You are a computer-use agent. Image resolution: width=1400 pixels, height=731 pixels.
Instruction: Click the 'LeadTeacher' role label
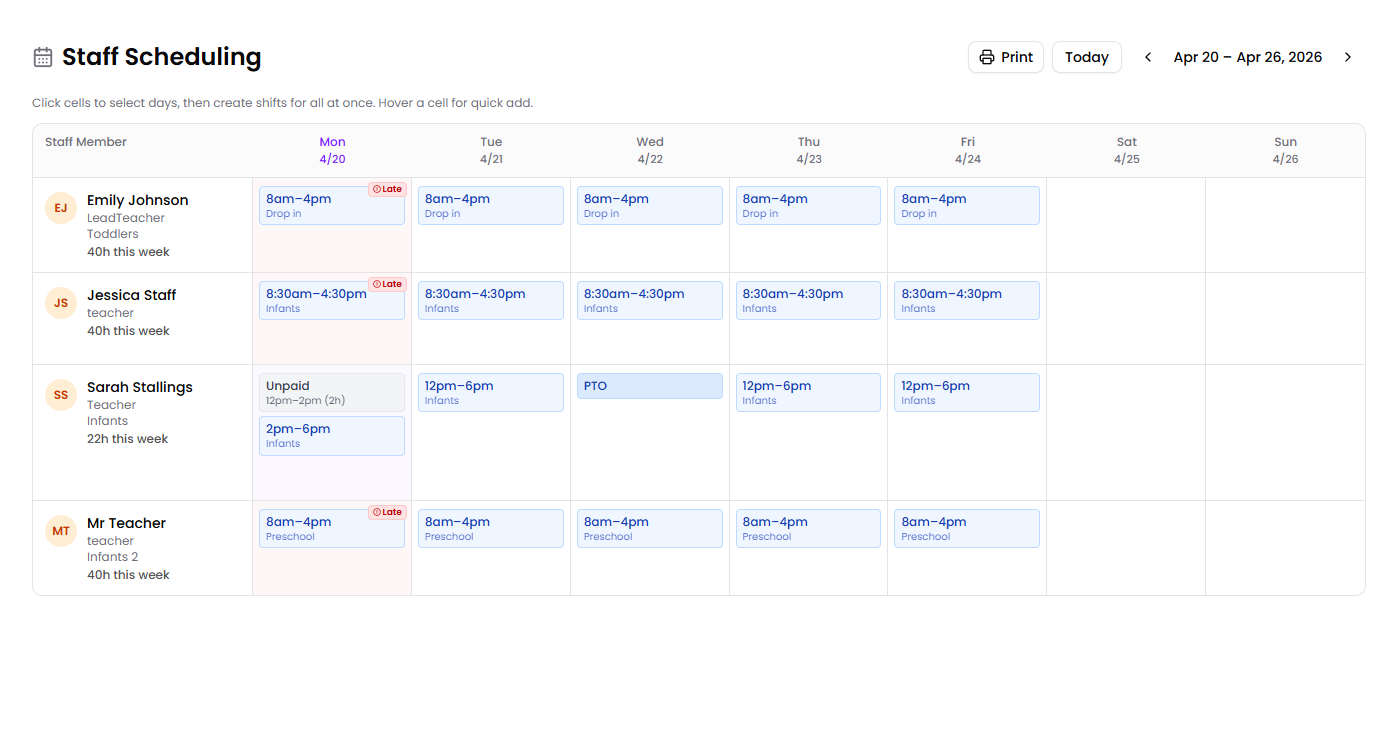[x=125, y=218]
